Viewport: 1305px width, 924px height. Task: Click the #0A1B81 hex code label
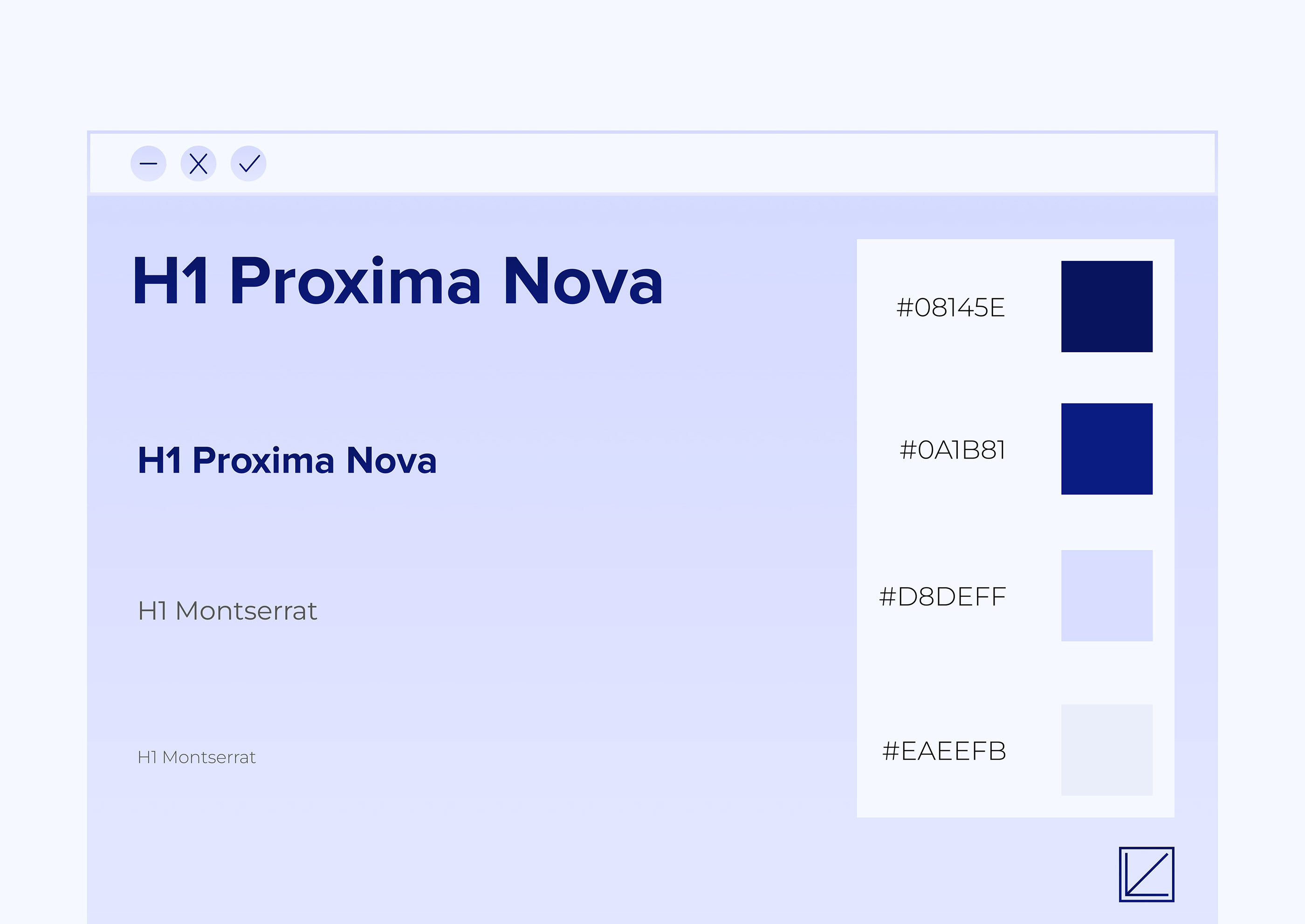coord(952,450)
